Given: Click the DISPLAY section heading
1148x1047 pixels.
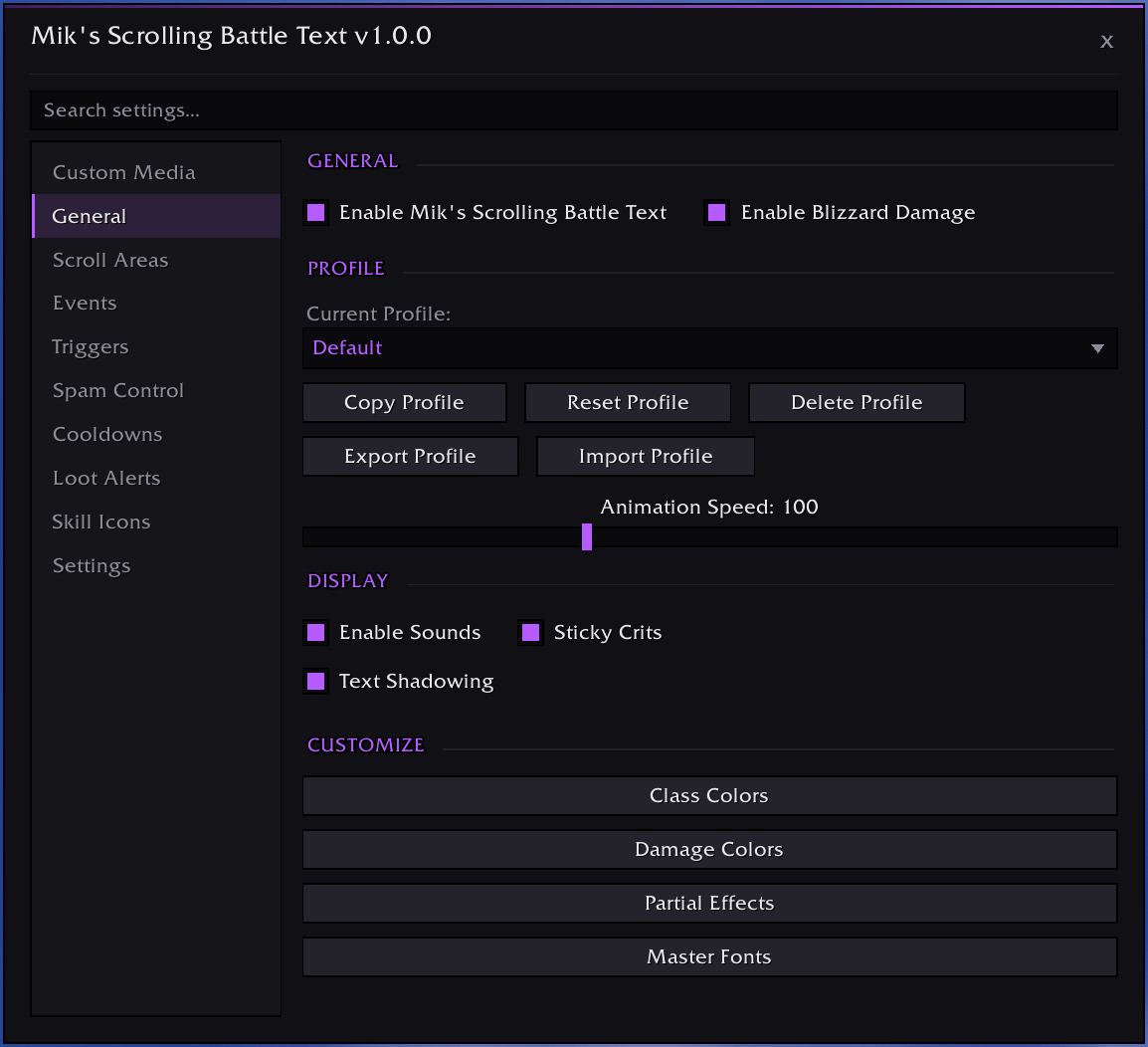Looking at the screenshot, I should pyautogui.click(x=348, y=581).
